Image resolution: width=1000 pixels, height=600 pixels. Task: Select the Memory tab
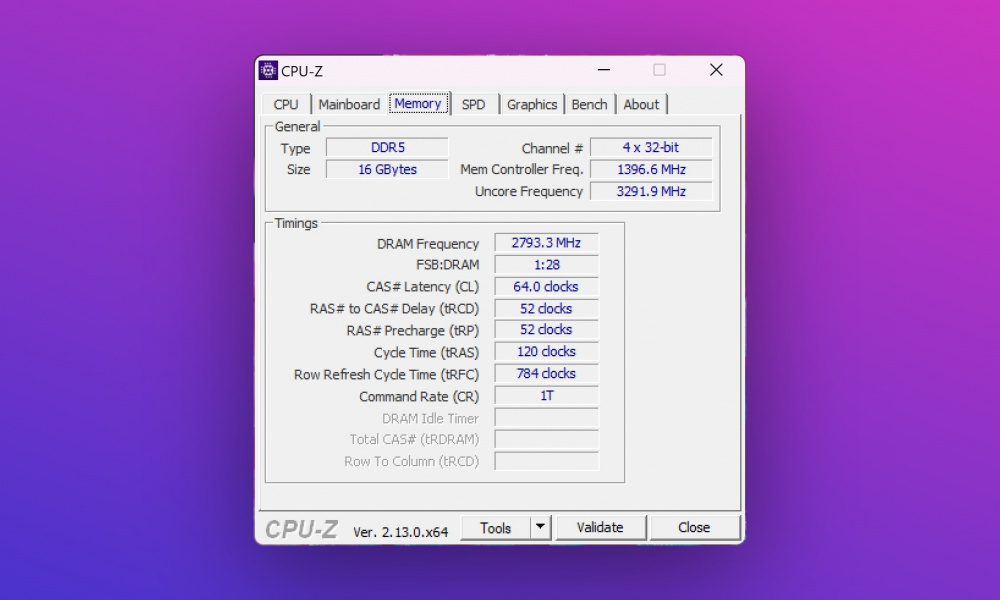pyautogui.click(x=418, y=104)
